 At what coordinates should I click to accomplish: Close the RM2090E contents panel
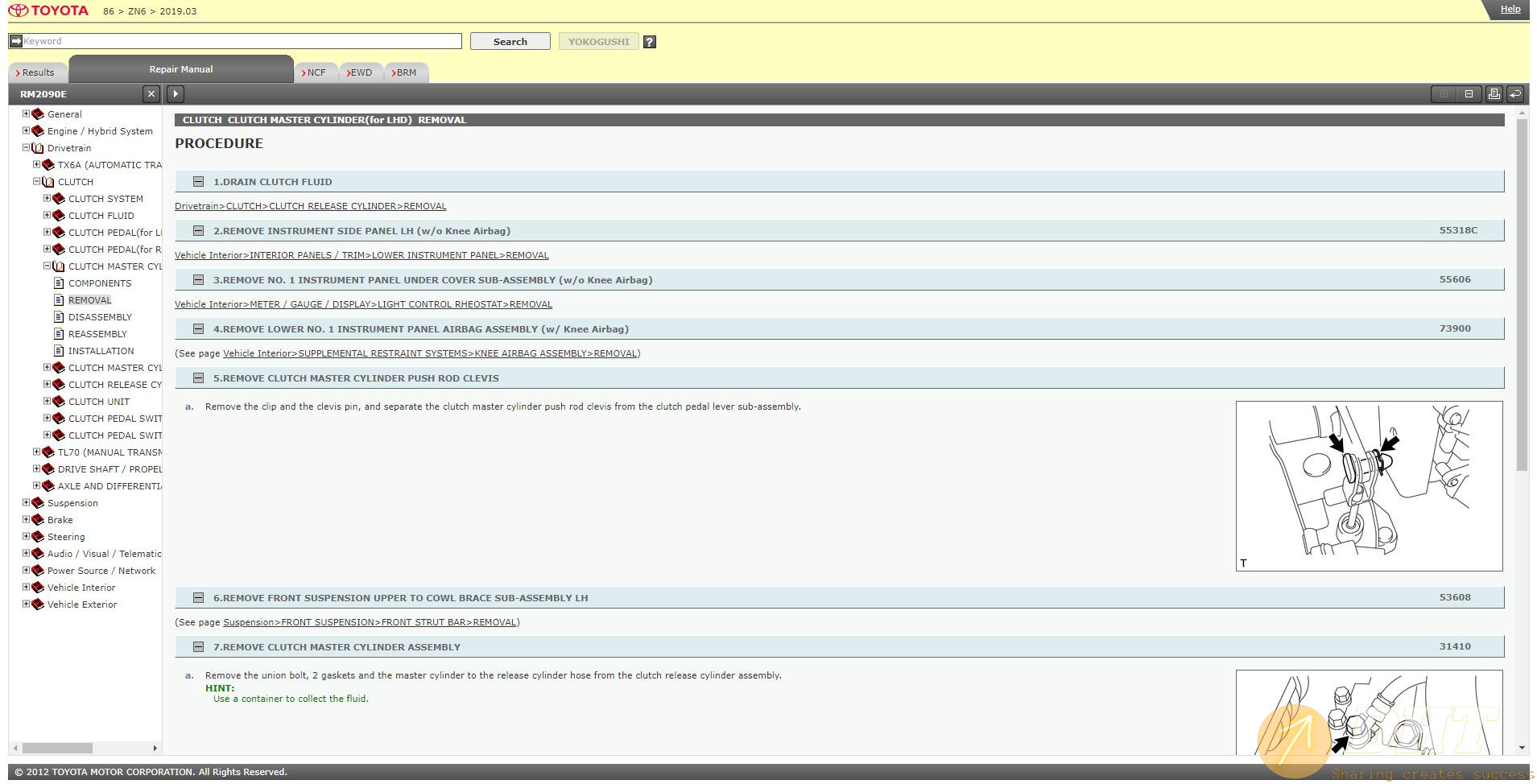tap(151, 94)
